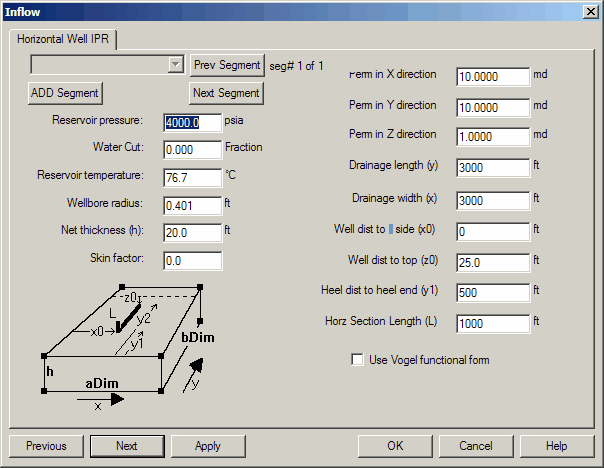
Task: Edit Perm in Z direction value
Action: 493,137
